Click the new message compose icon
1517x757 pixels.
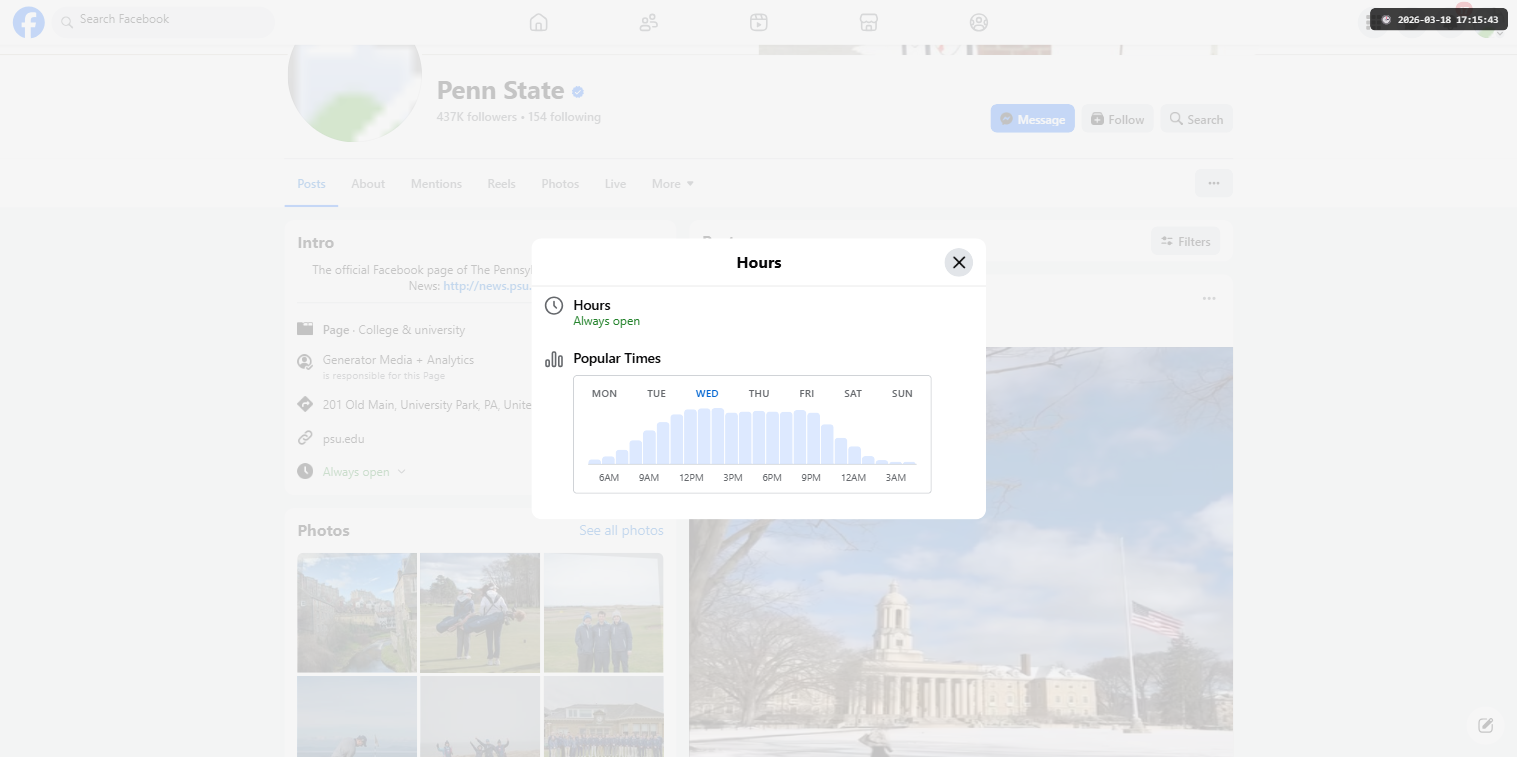1486,725
